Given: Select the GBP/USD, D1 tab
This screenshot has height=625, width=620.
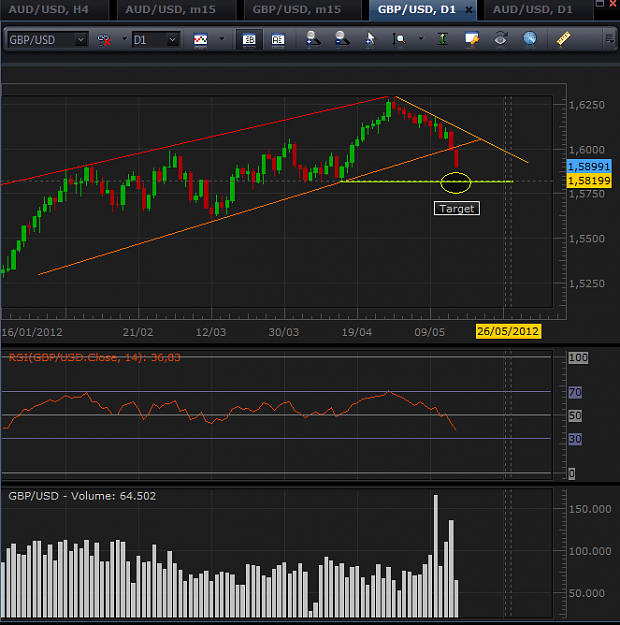Looking at the screenshot, I should click(417, 9).
